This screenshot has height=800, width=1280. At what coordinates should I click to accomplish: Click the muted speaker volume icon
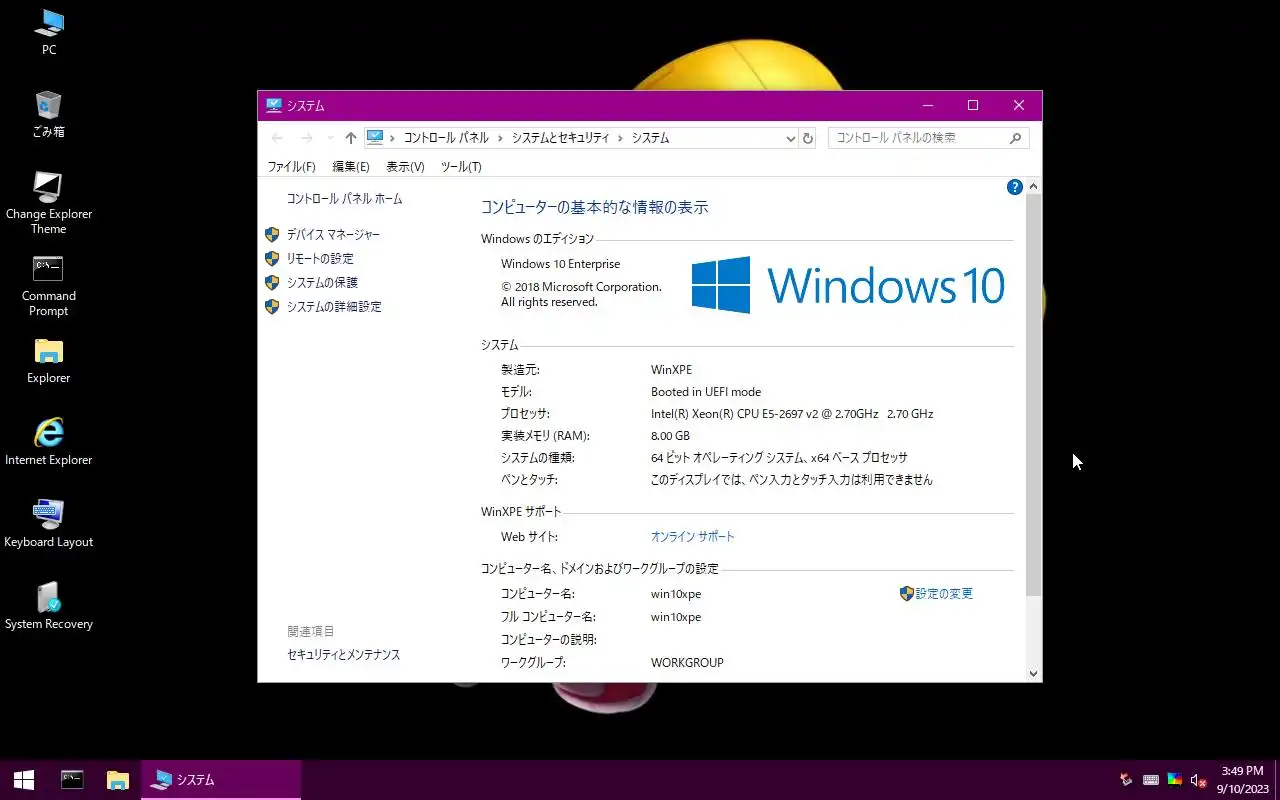[1198, 780]
